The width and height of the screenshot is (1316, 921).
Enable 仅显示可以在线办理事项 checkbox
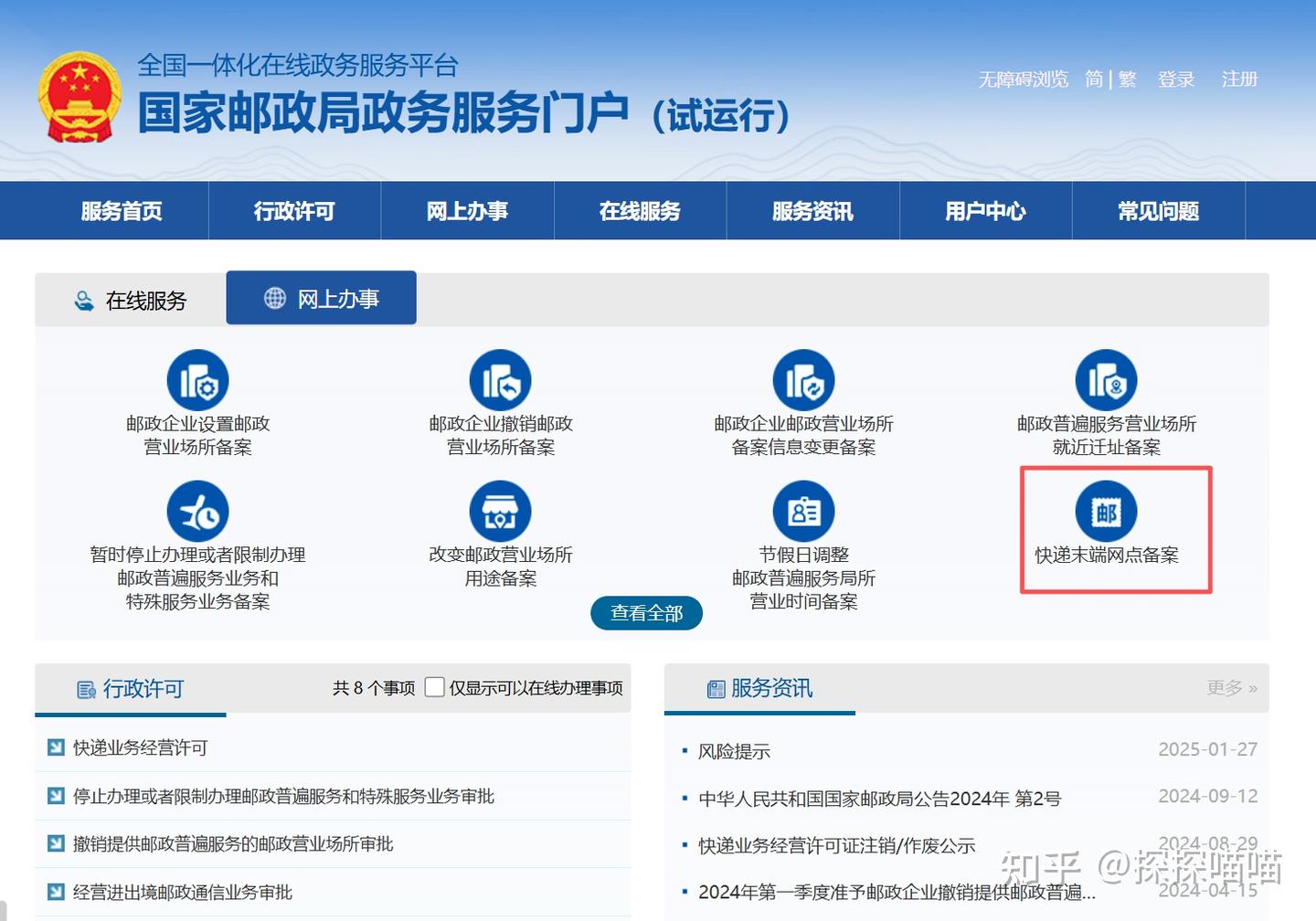435,687
